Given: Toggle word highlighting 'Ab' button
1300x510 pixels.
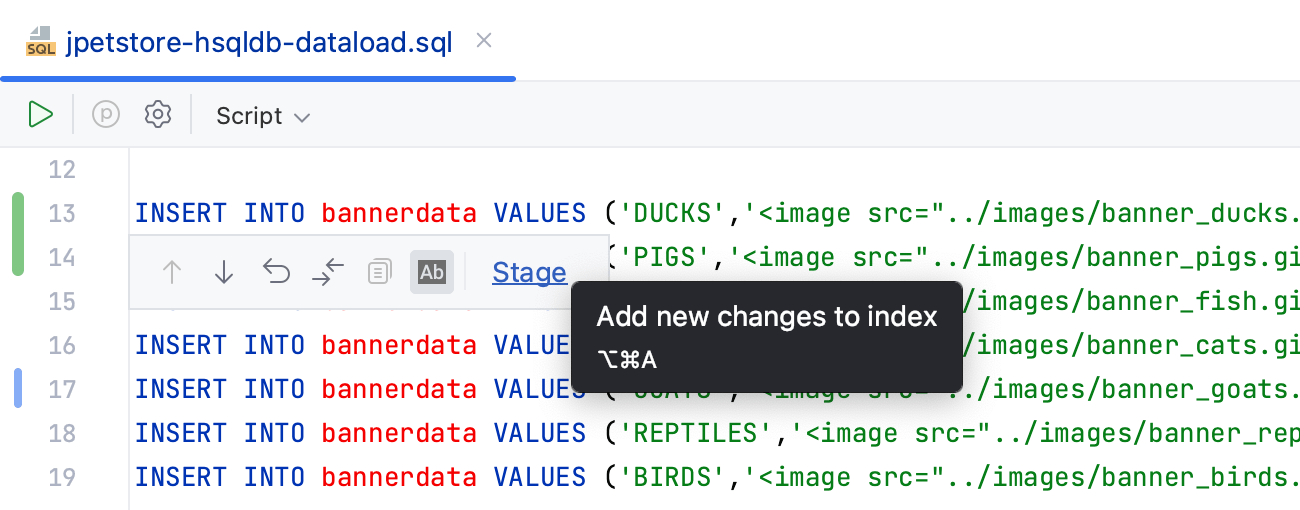Looking at the screenshot, I should tap(432, 272).
